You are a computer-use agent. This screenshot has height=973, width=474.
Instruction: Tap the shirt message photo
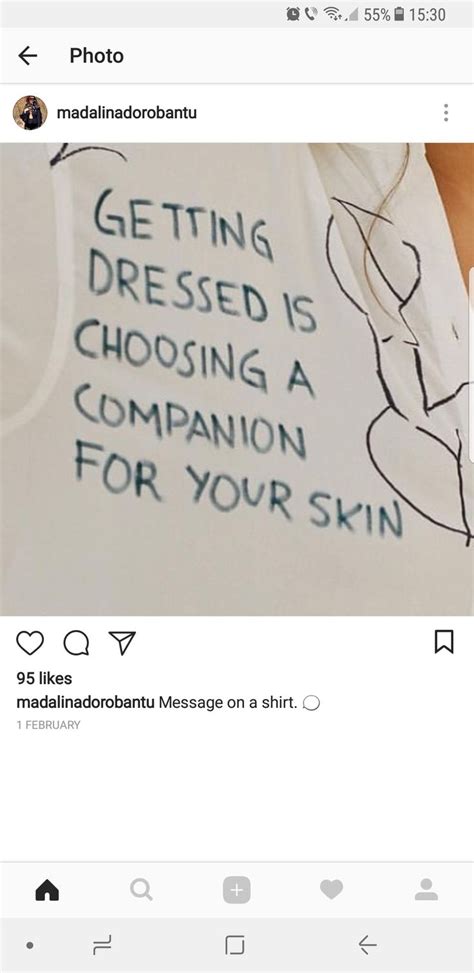click(237, 379)
